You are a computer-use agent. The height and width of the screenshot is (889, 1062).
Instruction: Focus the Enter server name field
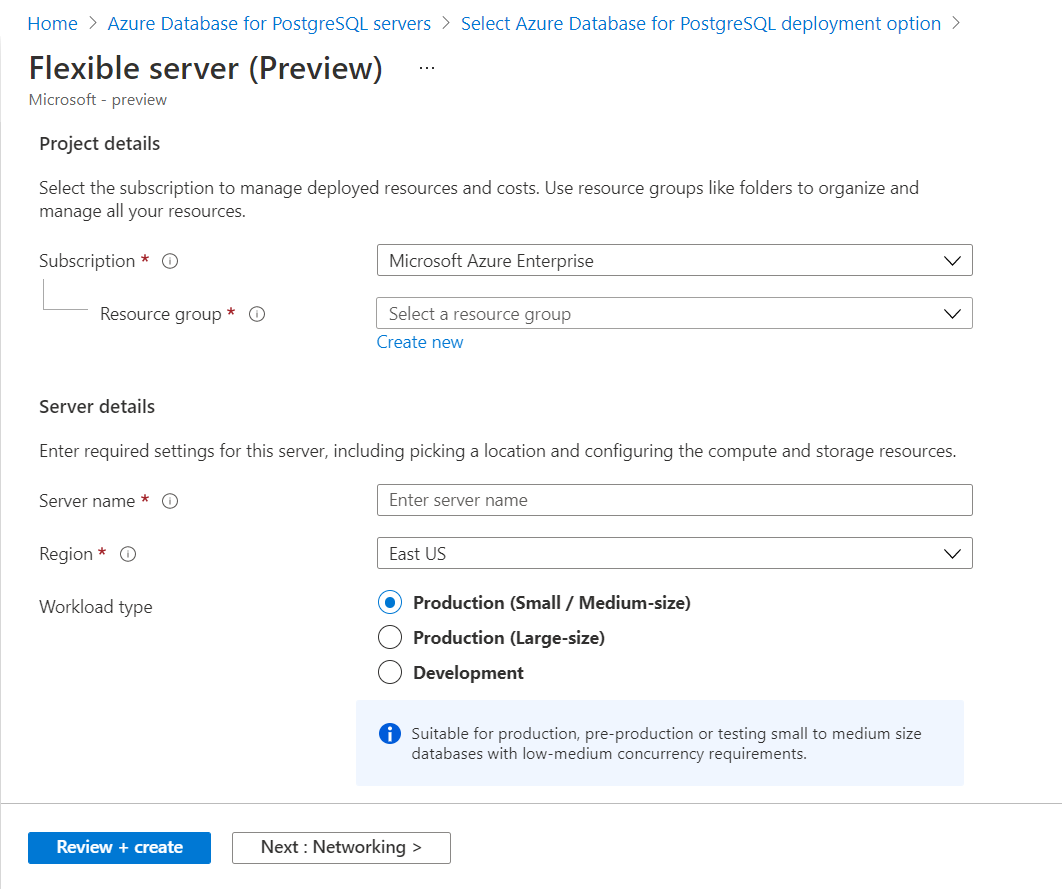click(674, 500)
